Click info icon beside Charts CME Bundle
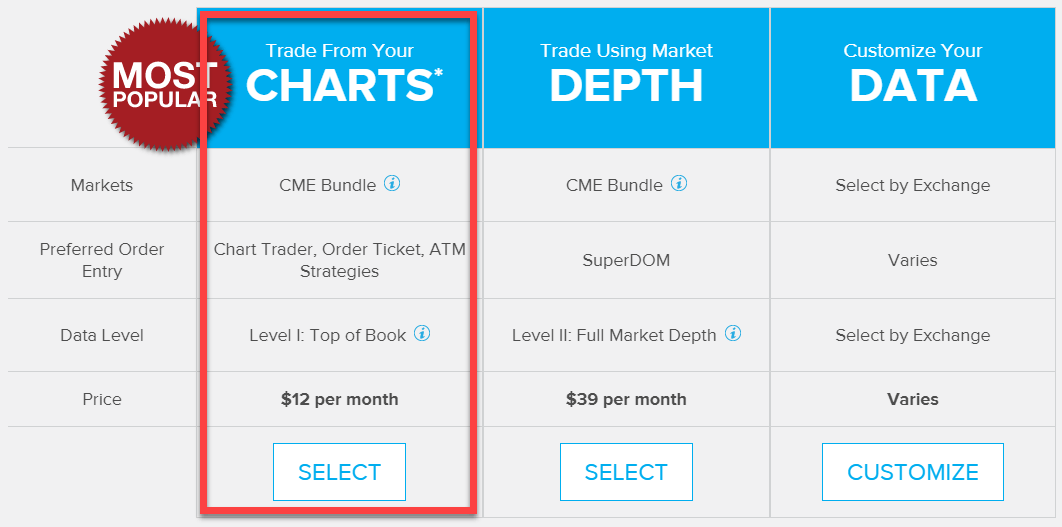 (392, 184)
